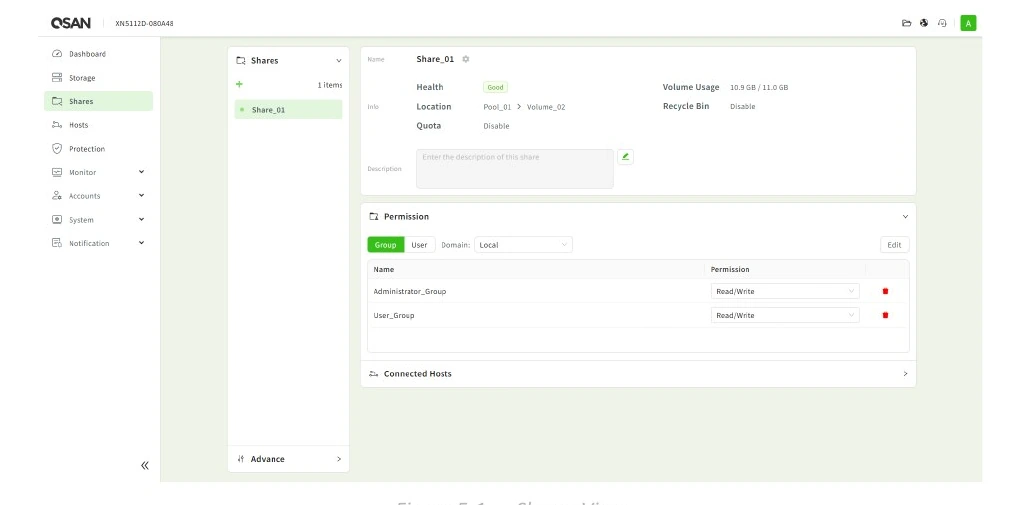This screenshot has width=1020, height=505.
Task: Select Share_01 in the shares list
Action: pyautogui.click(x=288, y=109)
